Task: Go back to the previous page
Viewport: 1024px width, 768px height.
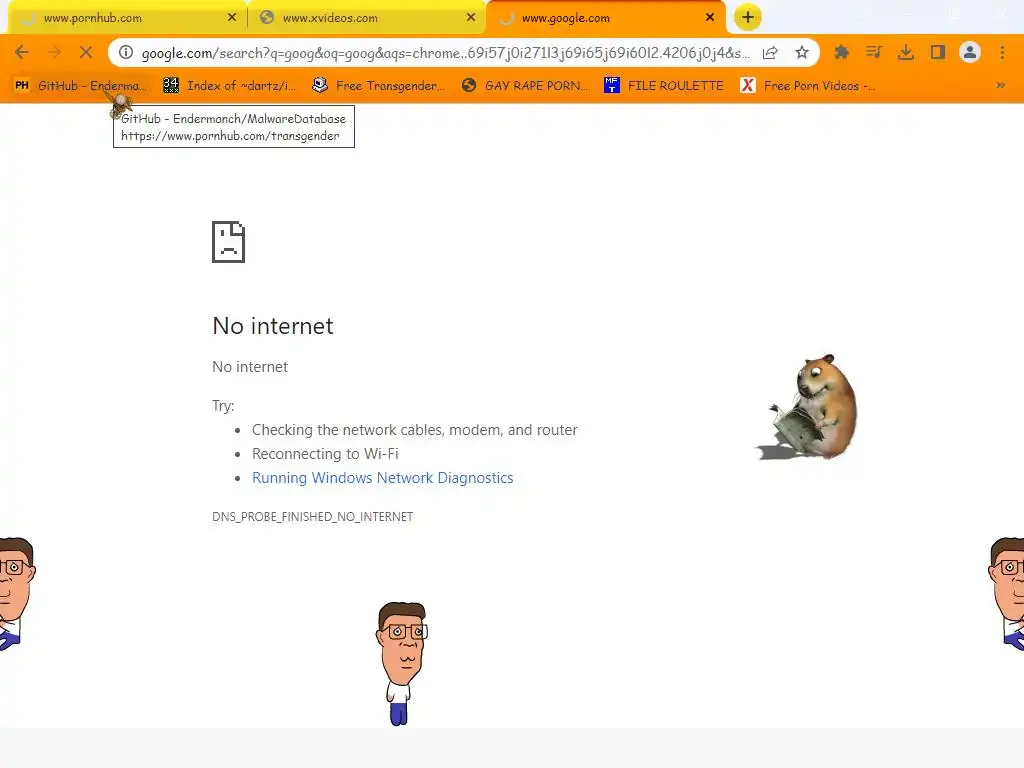Action: click(22, 52)
